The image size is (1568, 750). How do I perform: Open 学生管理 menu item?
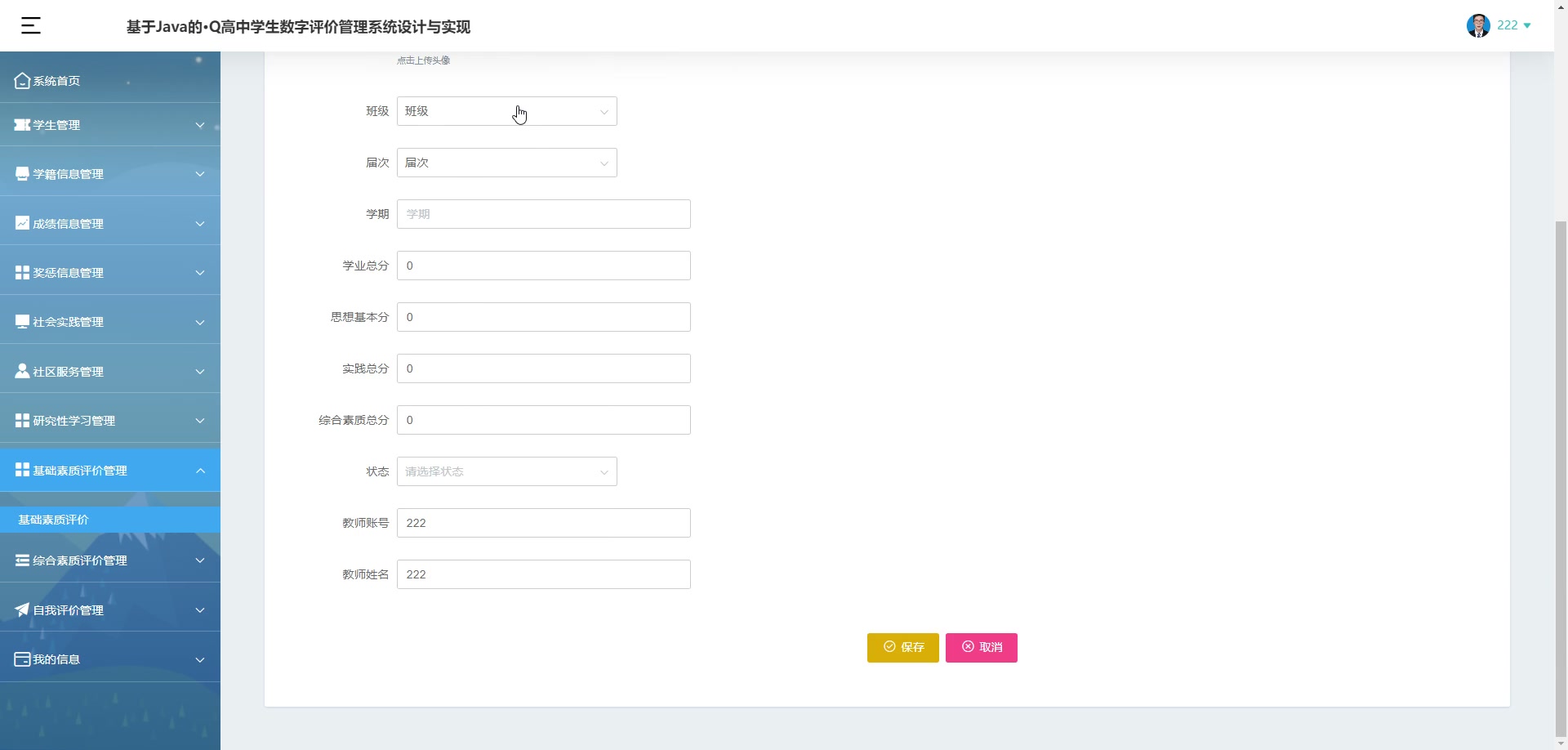110,125
